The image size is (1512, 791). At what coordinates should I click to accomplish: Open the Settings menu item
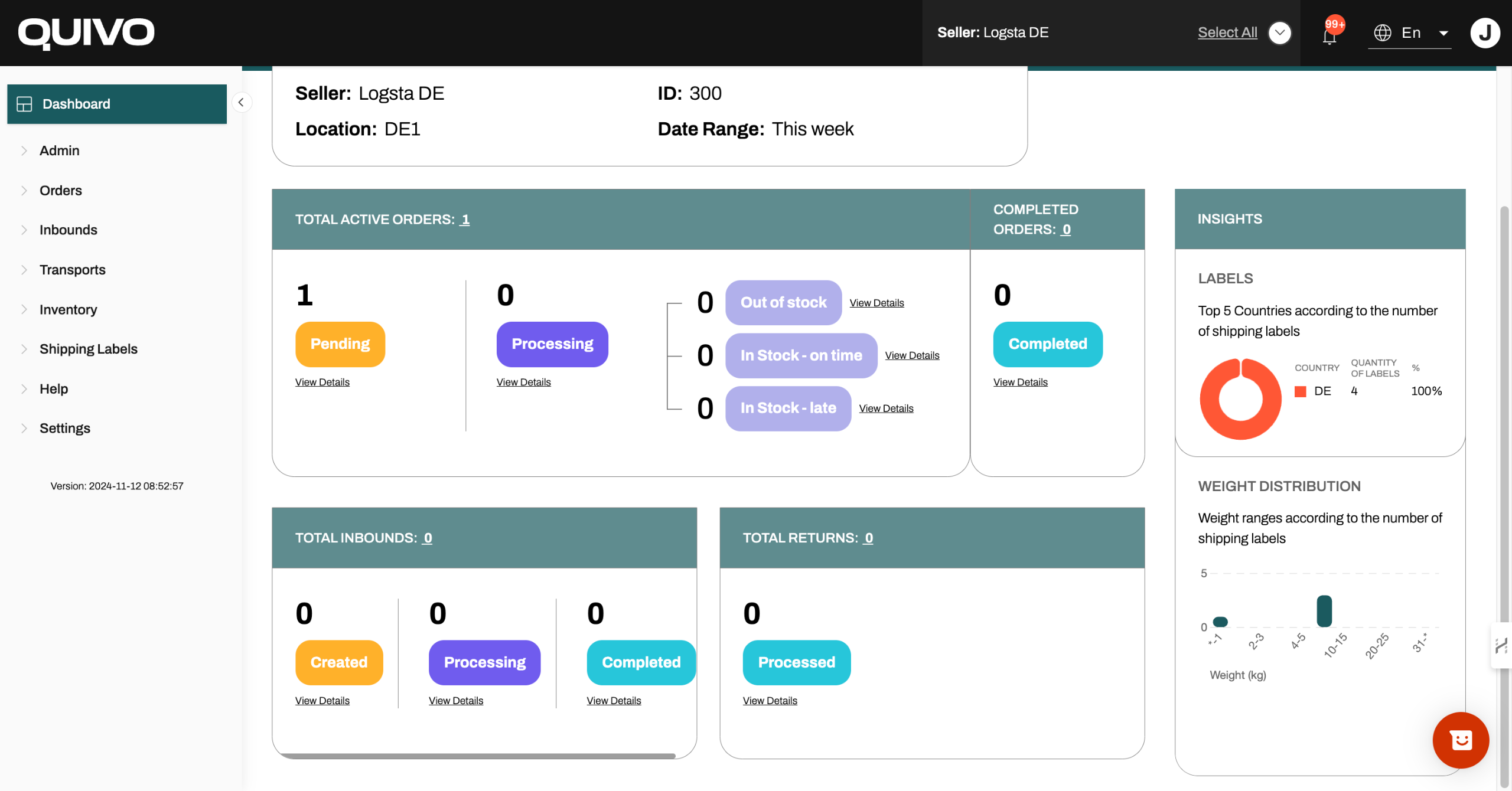[x=65, y=429]
